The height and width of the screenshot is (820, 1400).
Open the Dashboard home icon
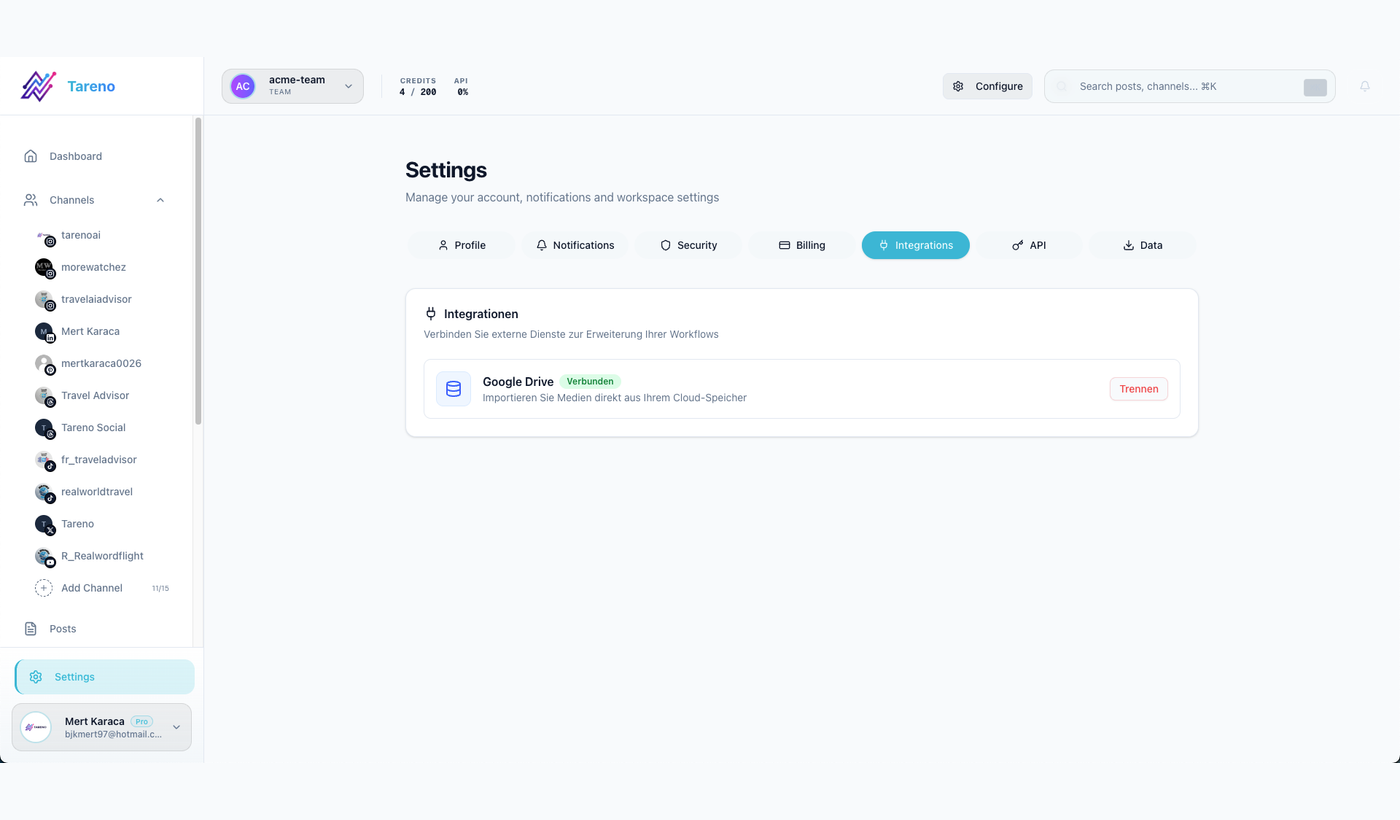tap(31, 156)
